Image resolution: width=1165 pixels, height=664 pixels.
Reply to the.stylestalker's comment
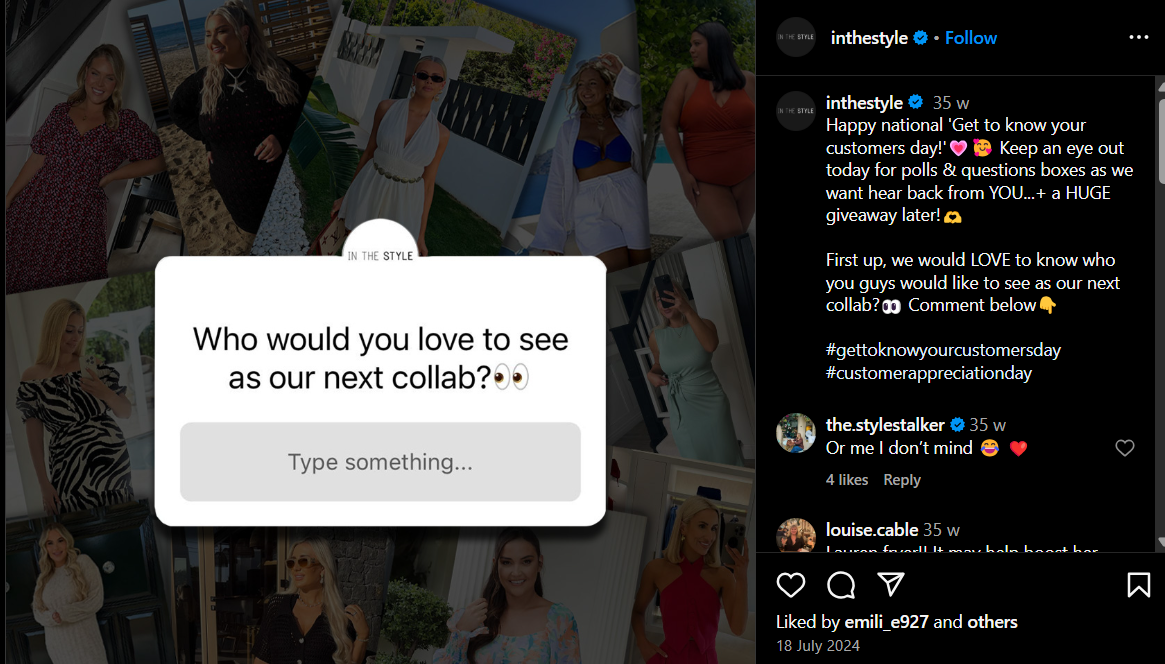point(902,480)
